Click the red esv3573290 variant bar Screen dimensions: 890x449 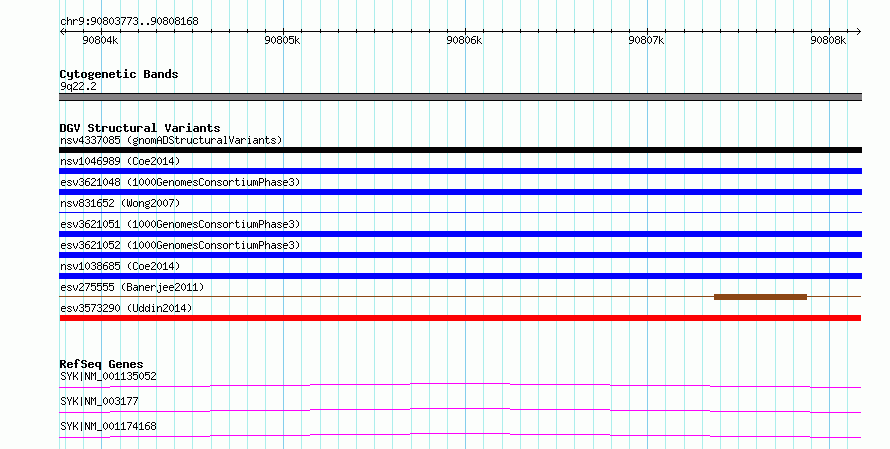(460, 318)
